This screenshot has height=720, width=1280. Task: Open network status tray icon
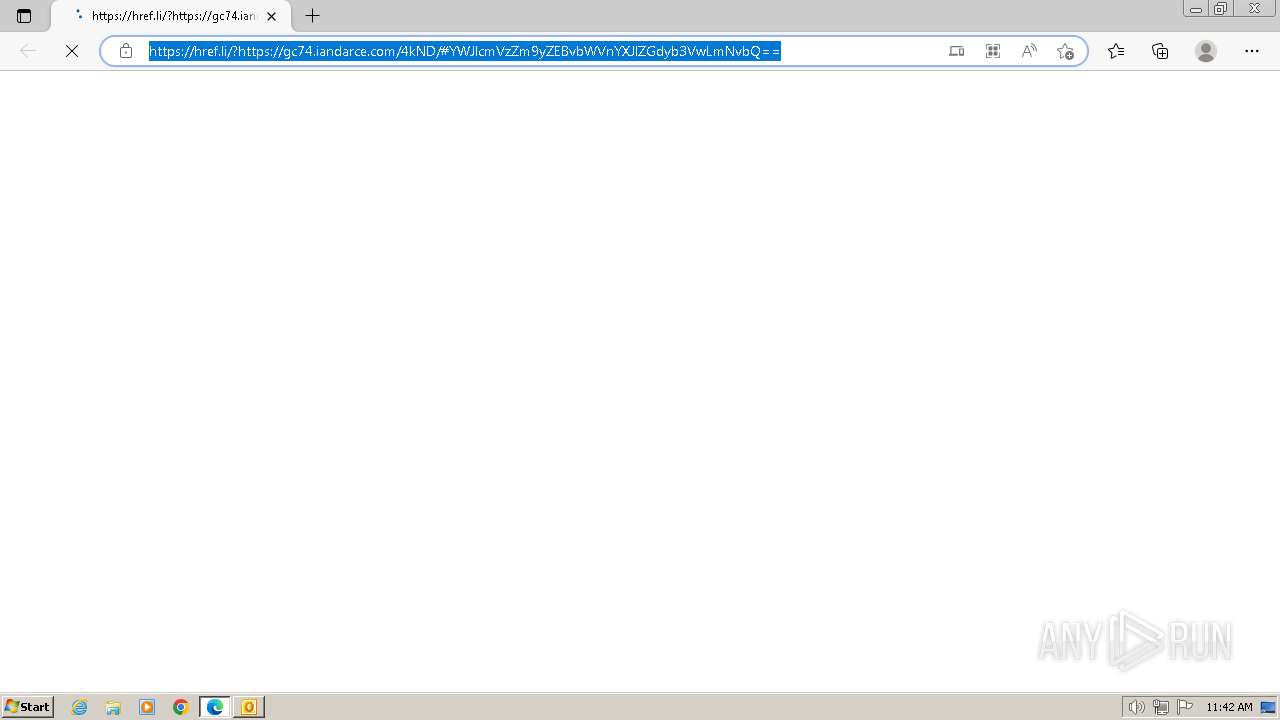(x=1161, y=707)
